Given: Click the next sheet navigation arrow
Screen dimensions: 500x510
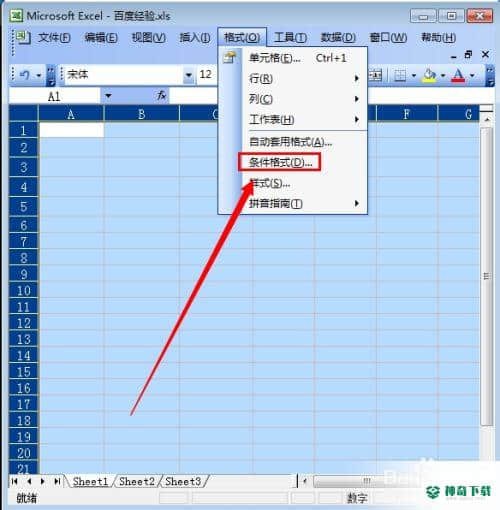Looking at the screenshot, I should click(42, 481).
